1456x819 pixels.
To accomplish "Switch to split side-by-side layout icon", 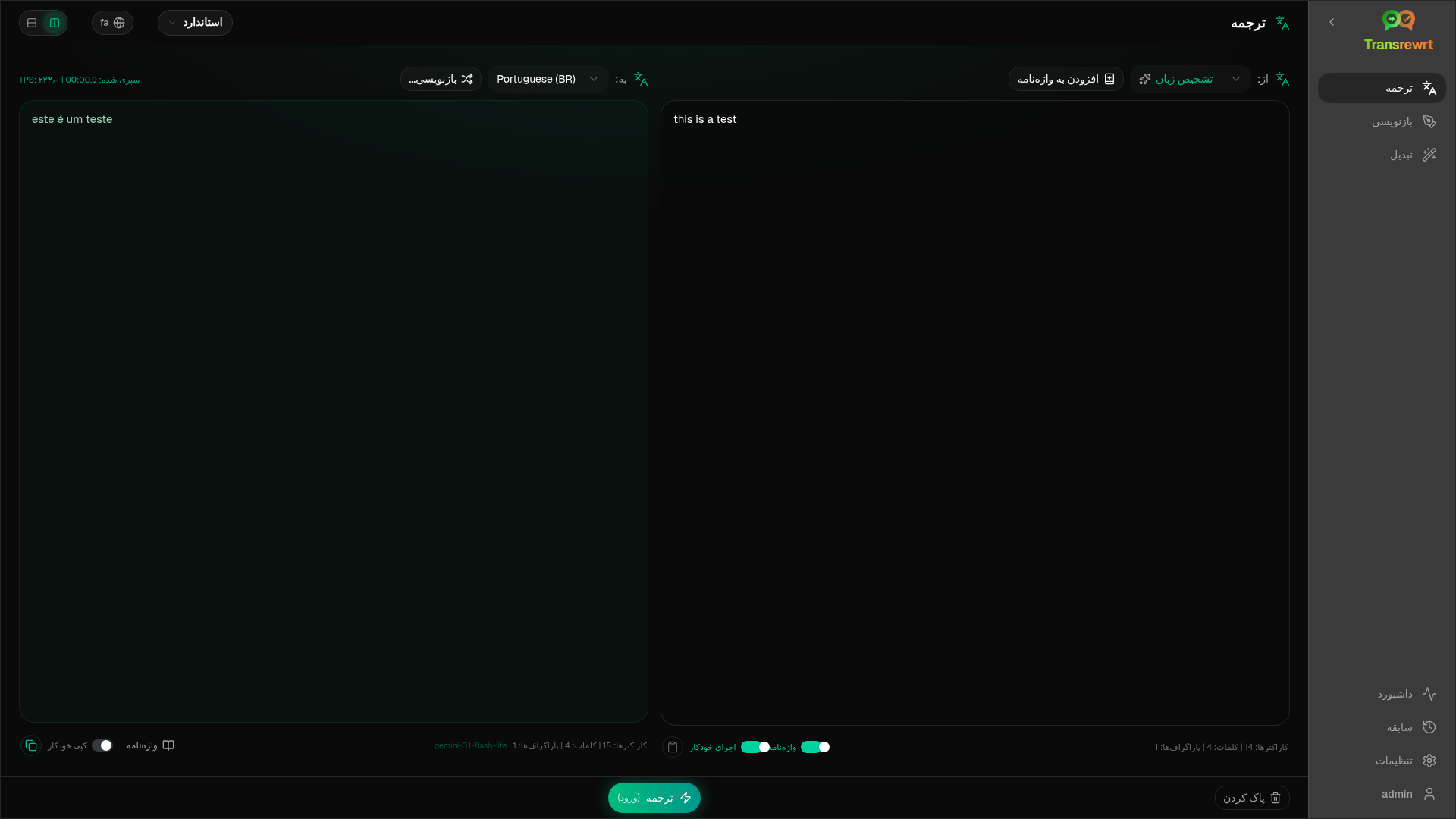I will click(x=55, y=23).
